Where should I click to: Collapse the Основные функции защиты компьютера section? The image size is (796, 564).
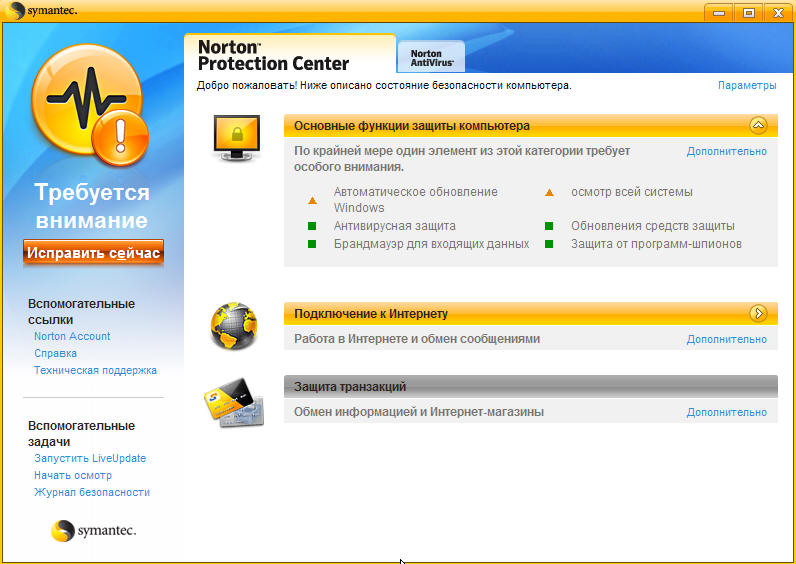(758, 125)
